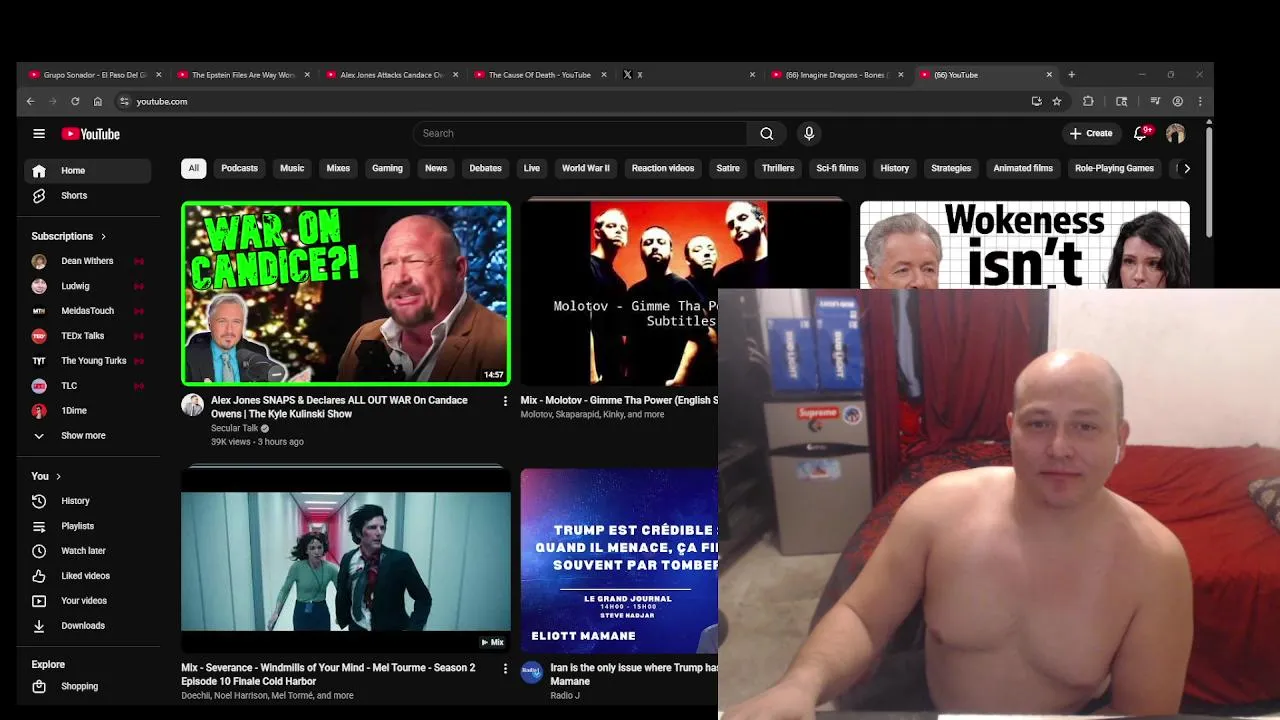1280x720 pixels.
Task: Bookmark this page with the star icon
Action: (x=1057, y=101)
